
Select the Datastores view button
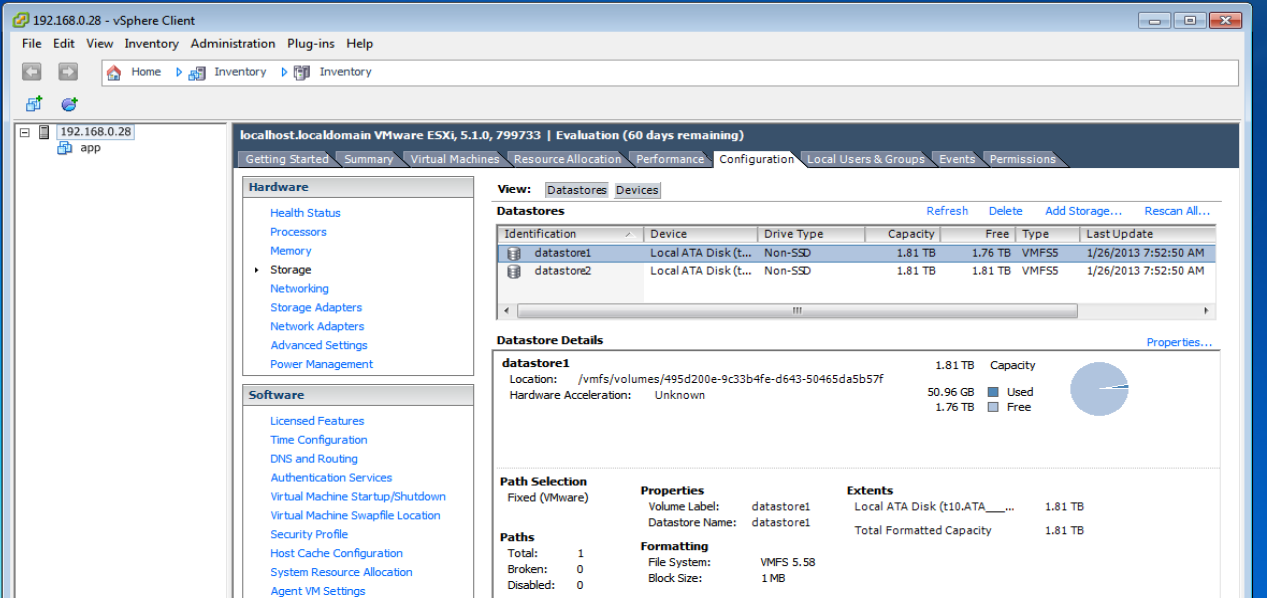click(x=577, y=190)
